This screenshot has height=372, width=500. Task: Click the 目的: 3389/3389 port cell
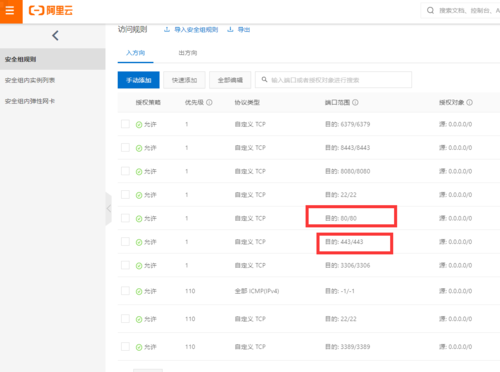348,347
